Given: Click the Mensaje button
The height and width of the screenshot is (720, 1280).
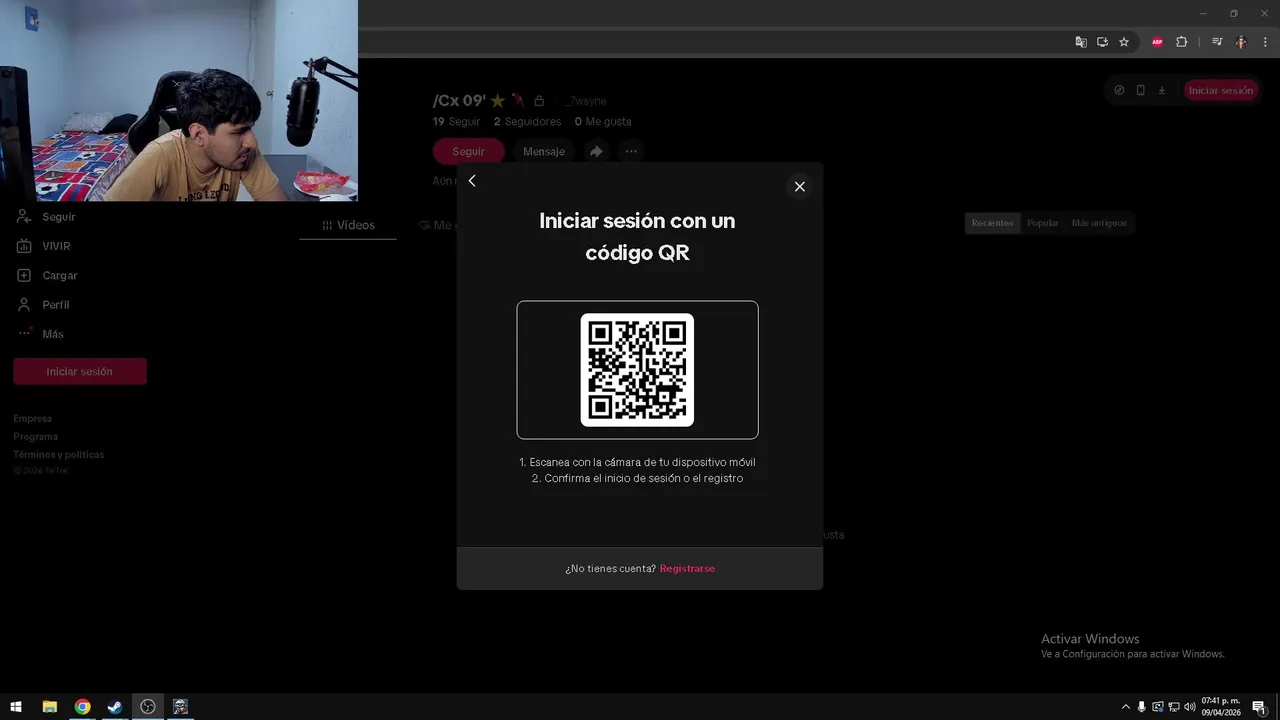Looking at the screenshot, I should (544, 151).
